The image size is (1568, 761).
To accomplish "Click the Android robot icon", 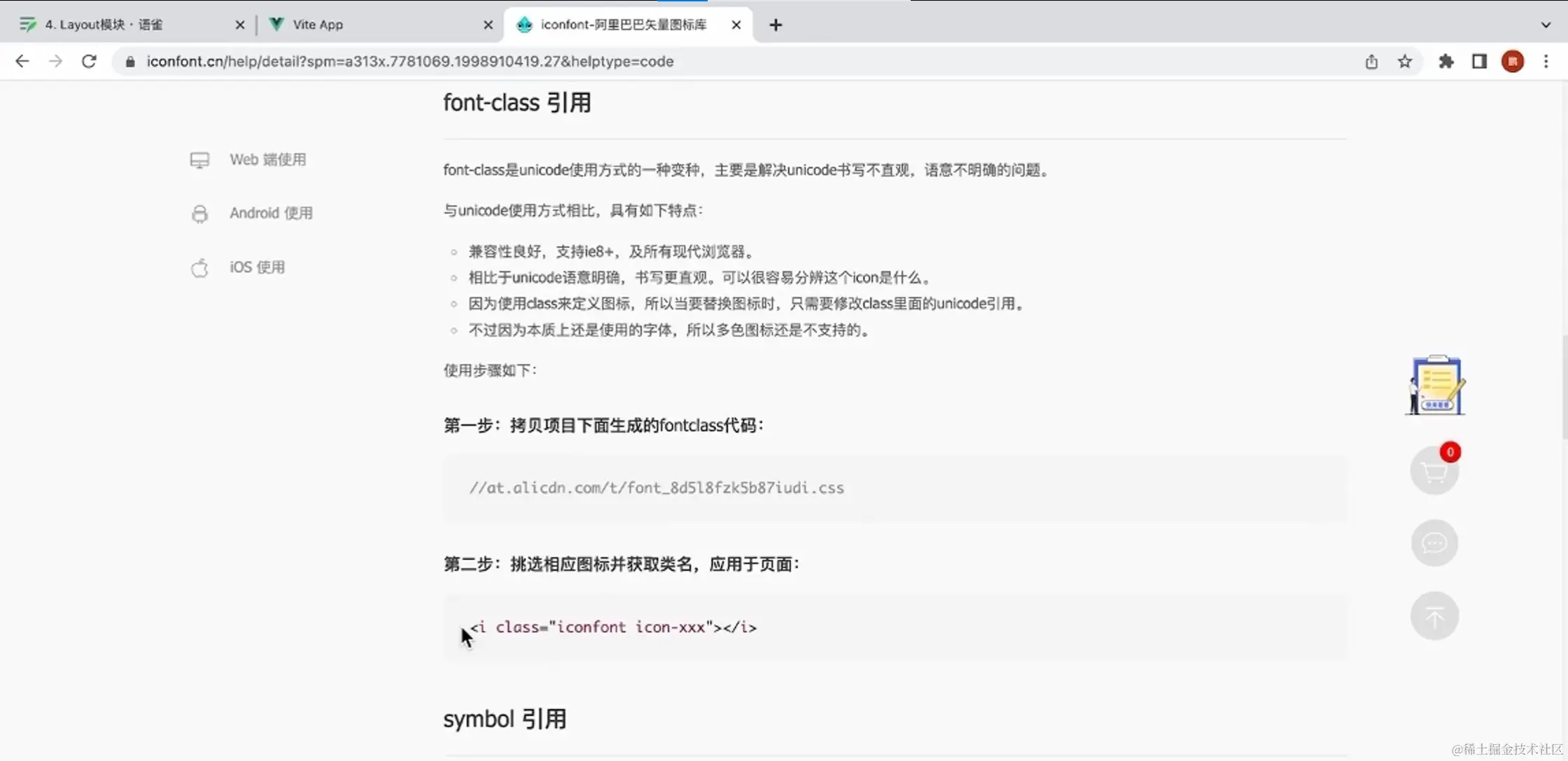I will click(199, 214).
